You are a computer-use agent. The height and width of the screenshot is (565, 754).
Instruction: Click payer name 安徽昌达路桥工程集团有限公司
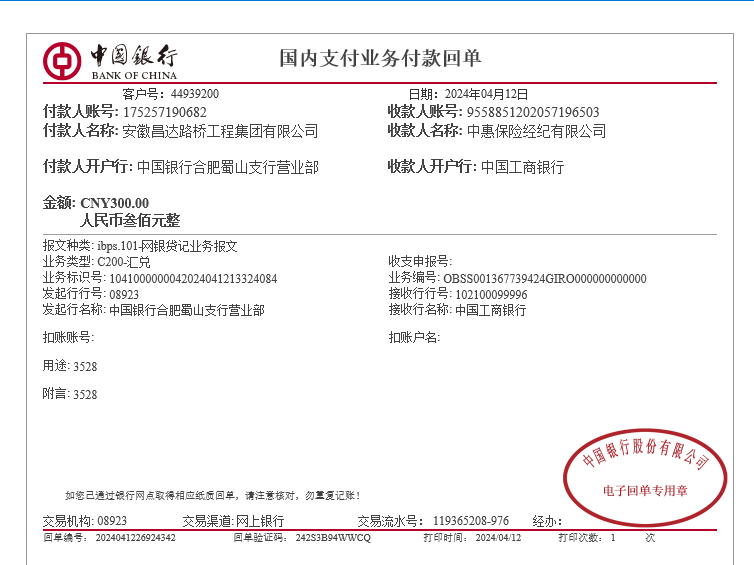pyautogui.click(x=220, y=131)
